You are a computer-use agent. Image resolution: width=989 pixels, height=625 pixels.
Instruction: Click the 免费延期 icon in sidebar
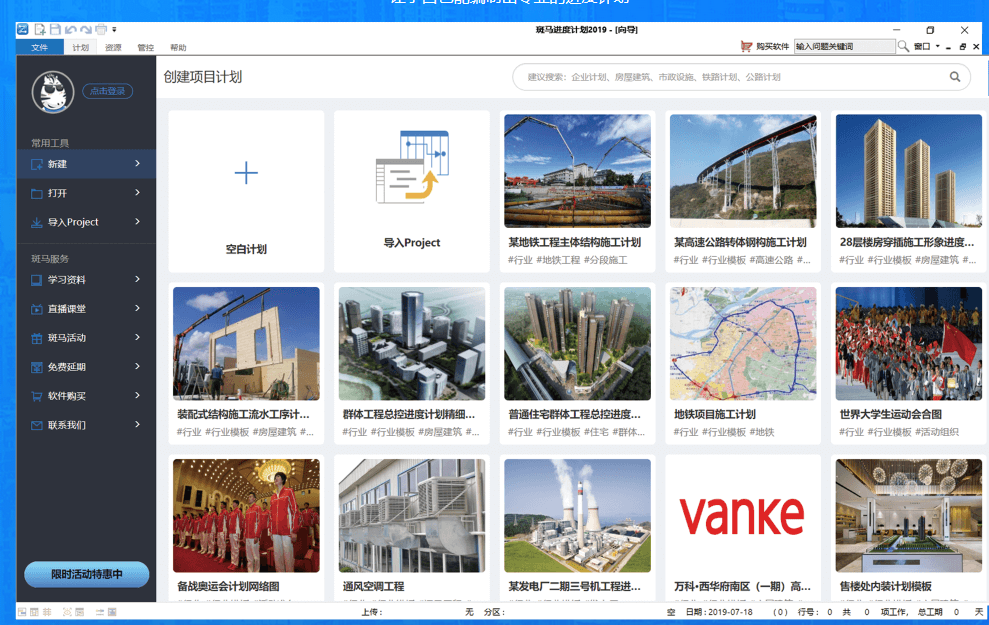(37, 367)
